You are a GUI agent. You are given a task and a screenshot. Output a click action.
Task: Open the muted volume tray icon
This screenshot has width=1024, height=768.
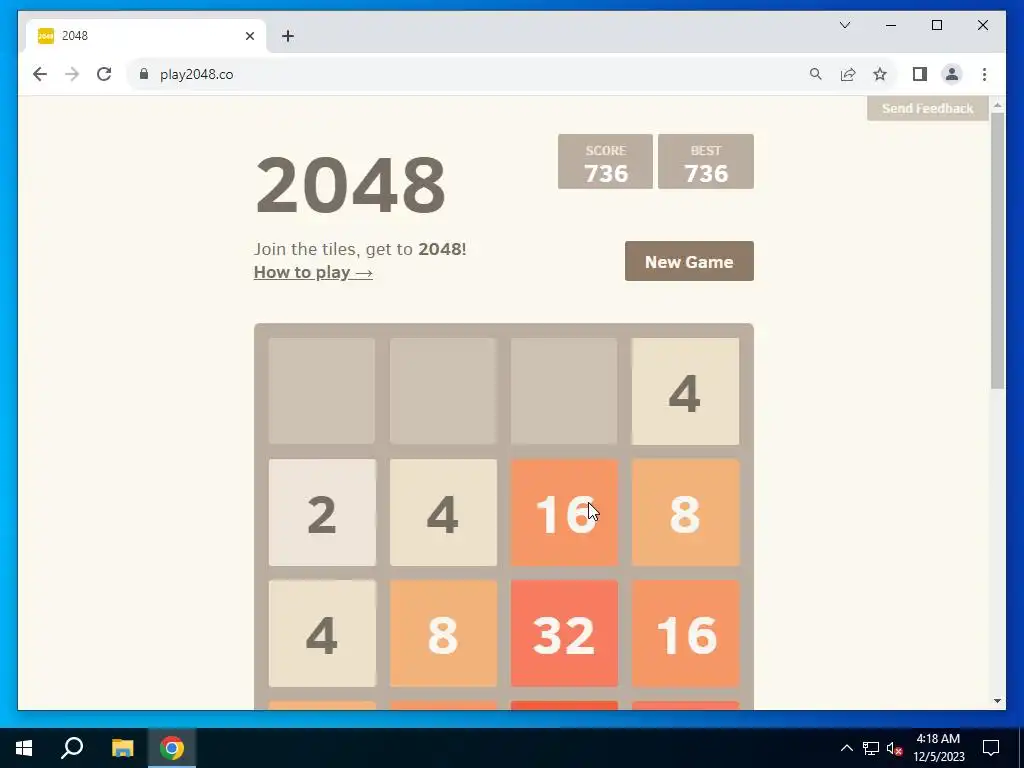tap(895, 748)
